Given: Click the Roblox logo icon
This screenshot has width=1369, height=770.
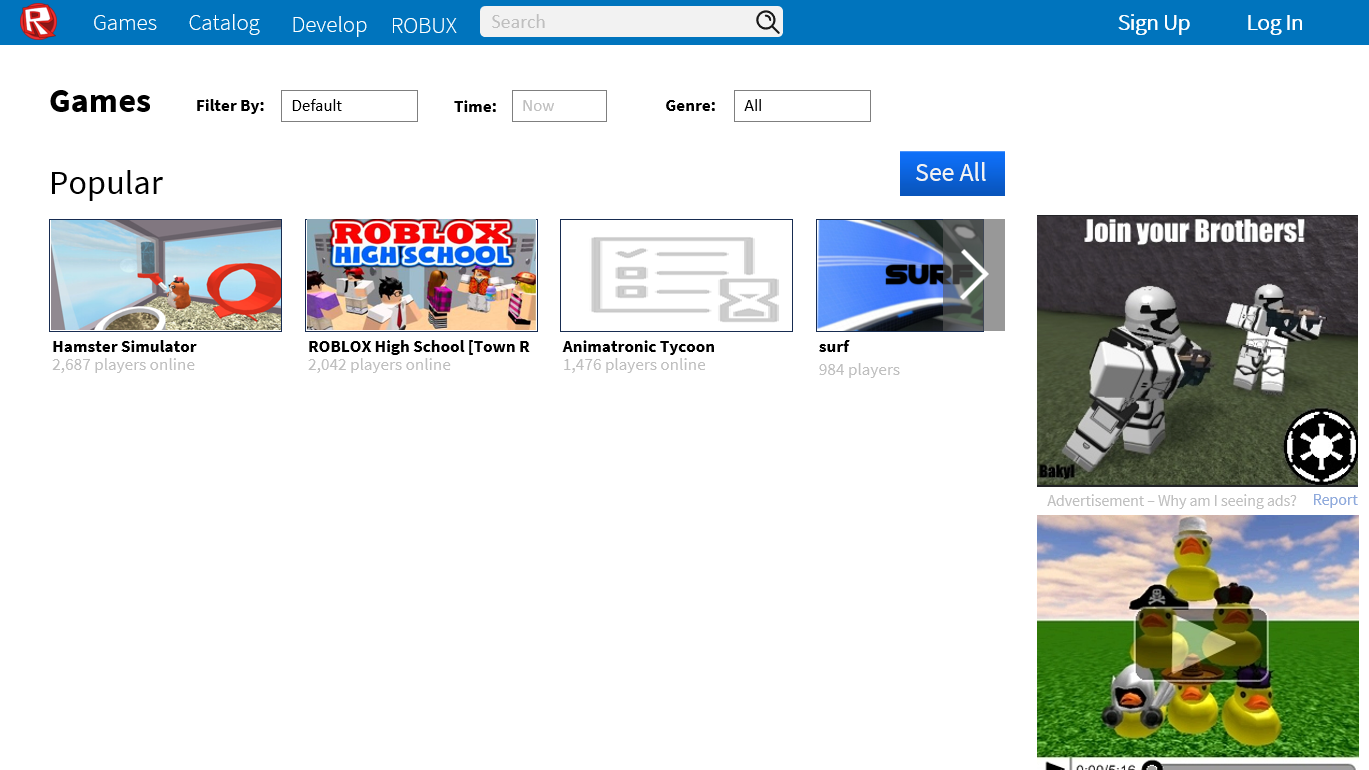Looking at the screenshot, I should [38, 22].
